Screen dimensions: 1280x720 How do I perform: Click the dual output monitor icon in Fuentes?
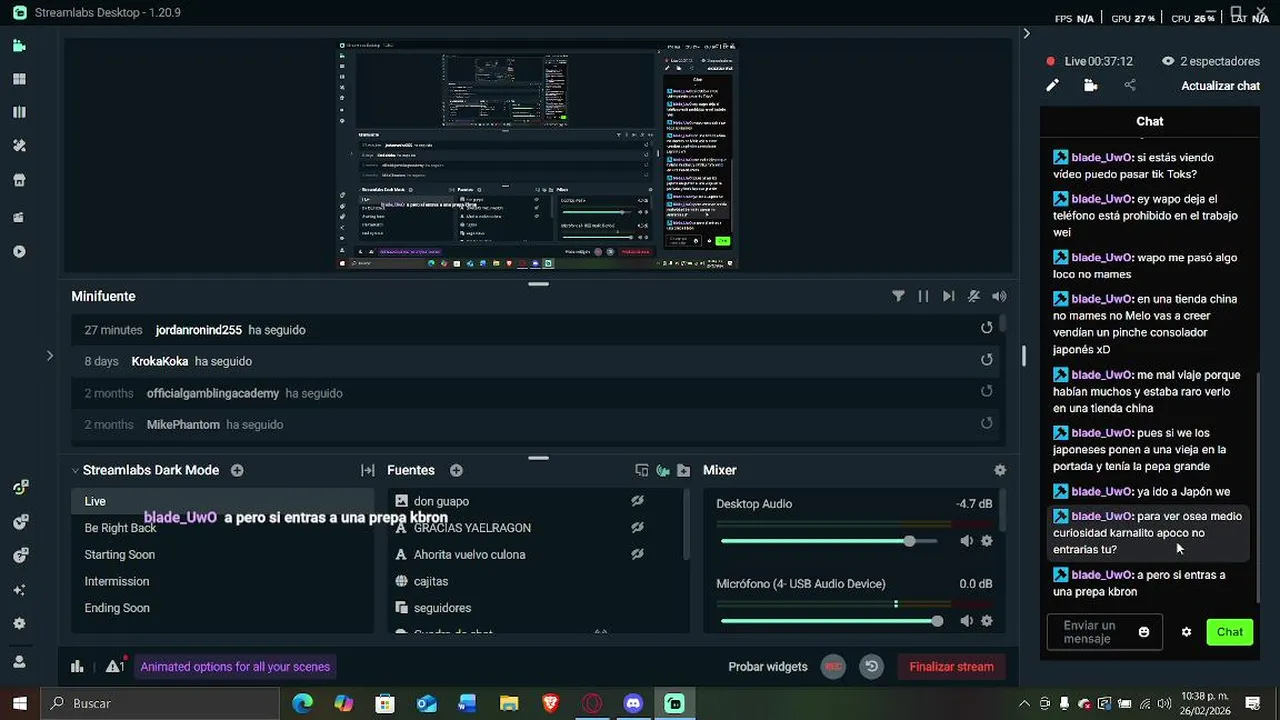(x=642, y=470)
